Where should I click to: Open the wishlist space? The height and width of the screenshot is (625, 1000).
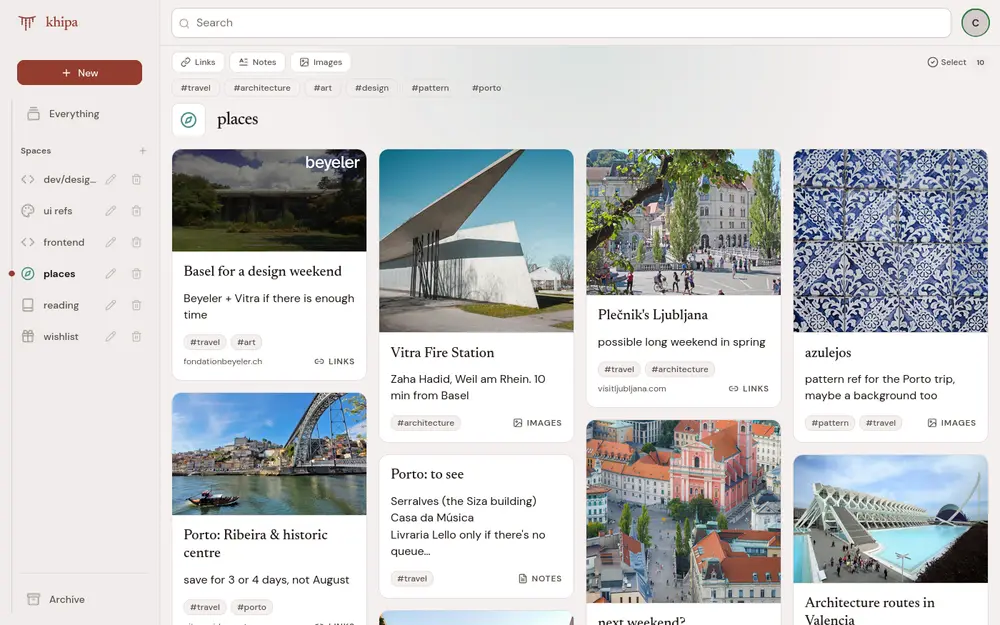[x=61, y=336]
